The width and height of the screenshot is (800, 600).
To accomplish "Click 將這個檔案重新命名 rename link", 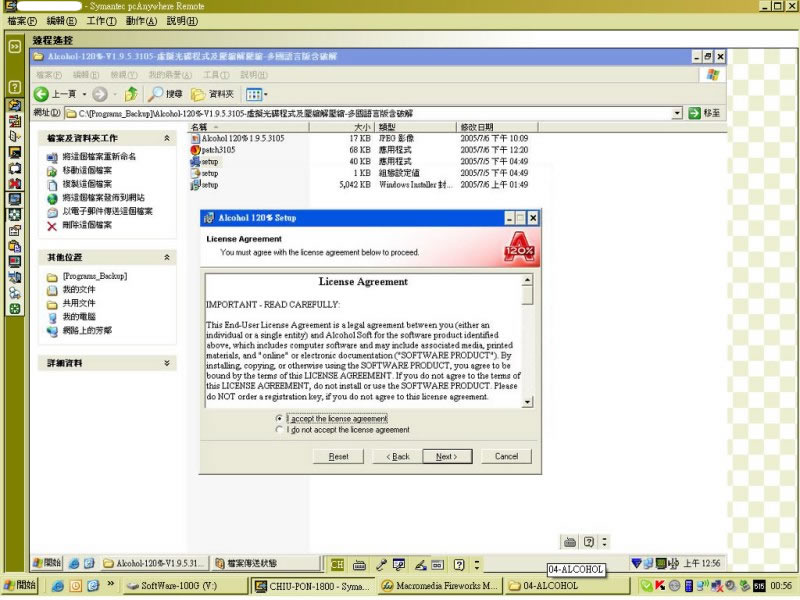I will (99, 157).
